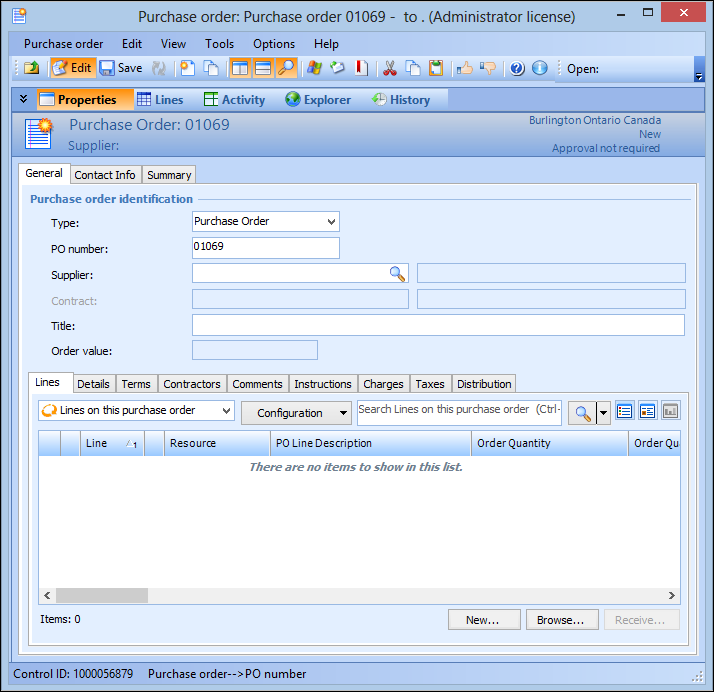Collapse the navigation bar with double chevron
This screenshot has width=714, height=692.
tap(24, 99)
